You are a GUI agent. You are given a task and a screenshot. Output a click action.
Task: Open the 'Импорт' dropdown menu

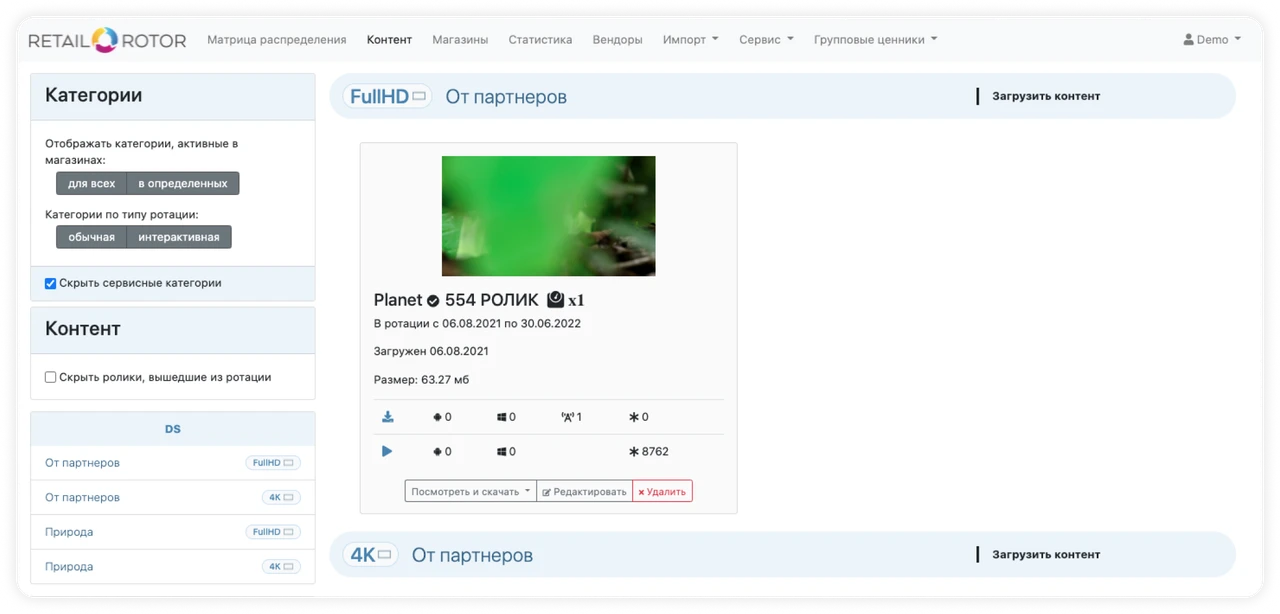tap(690, 40)
